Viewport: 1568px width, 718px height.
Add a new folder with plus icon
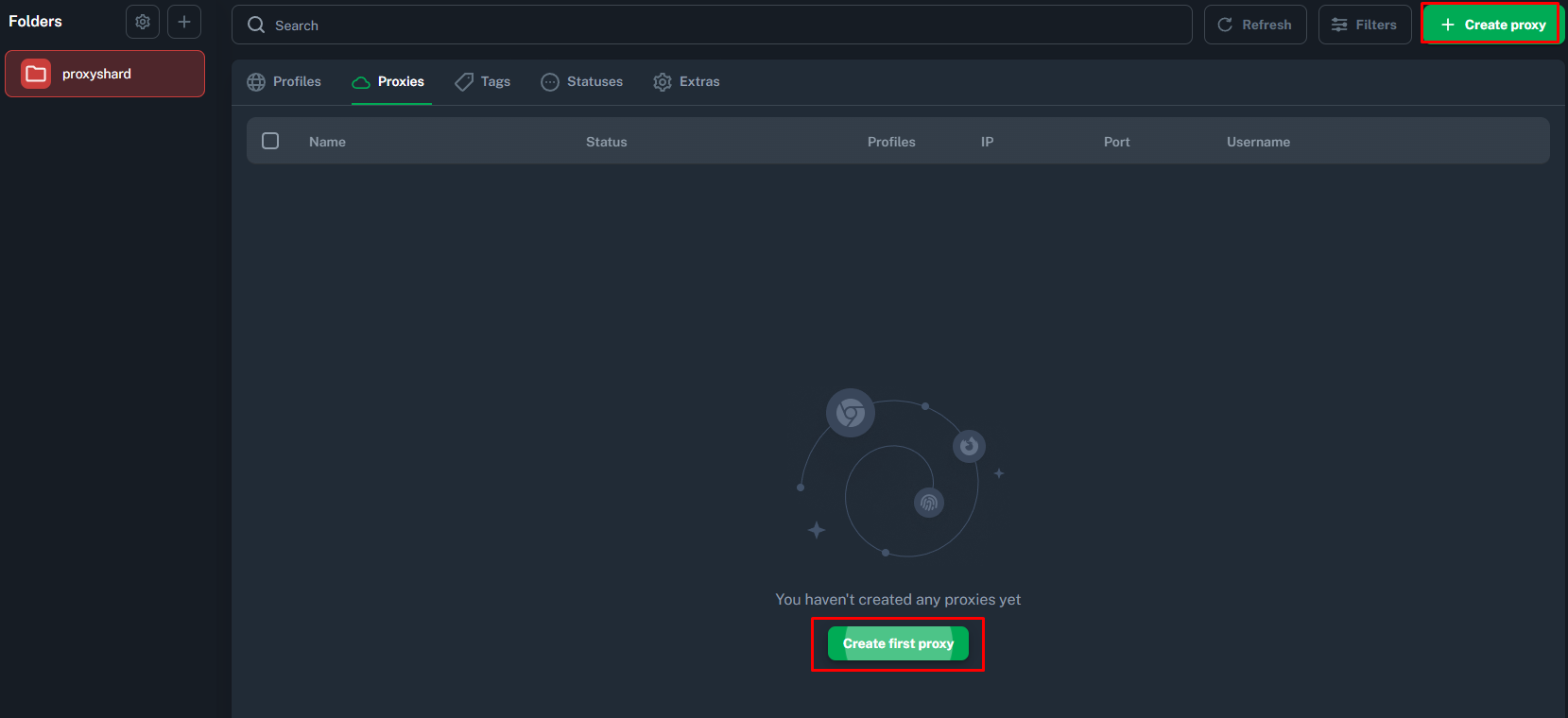pos(184,22)
